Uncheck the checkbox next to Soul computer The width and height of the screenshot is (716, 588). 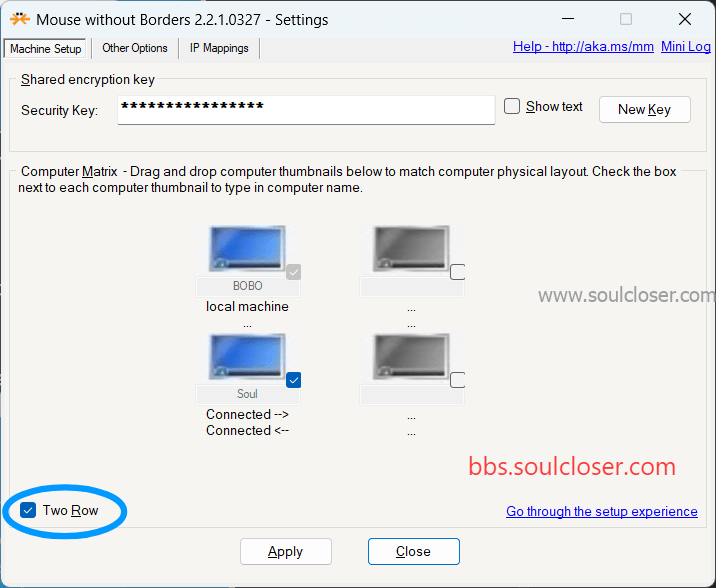pos(294,380)
